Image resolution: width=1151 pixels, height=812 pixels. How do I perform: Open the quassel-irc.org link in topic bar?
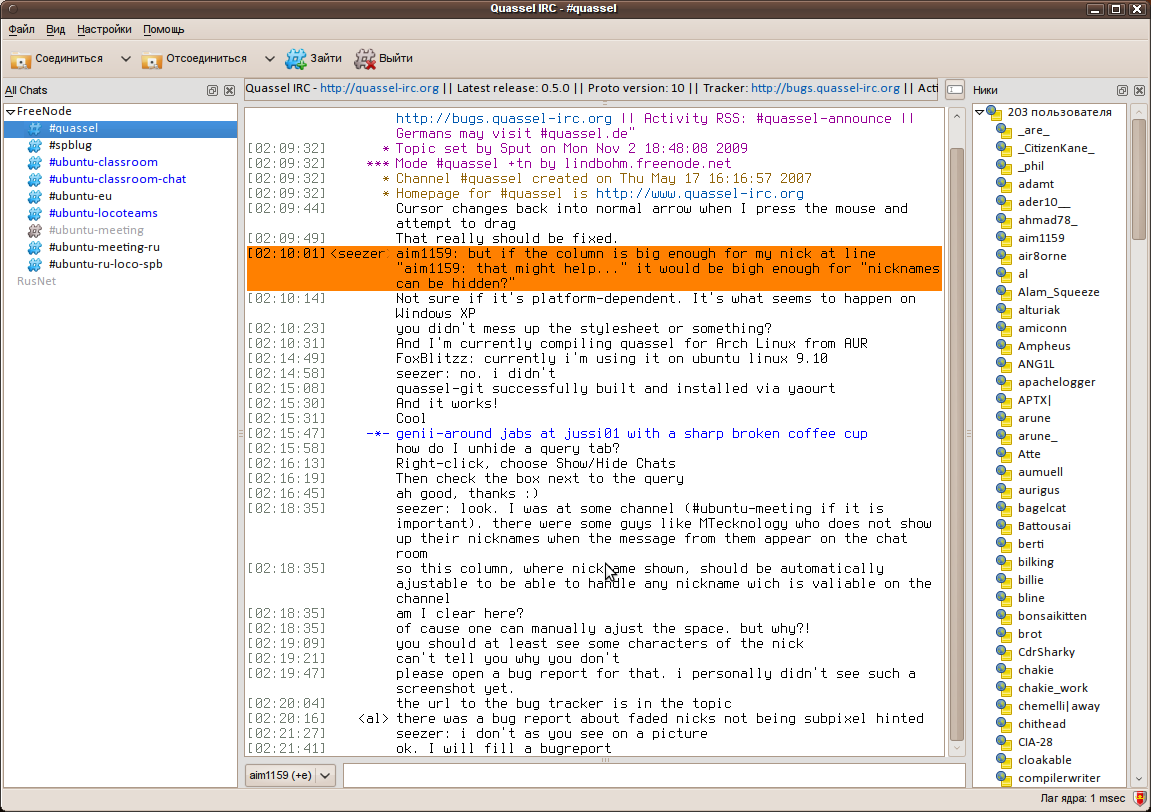click(x=380, y=88)
